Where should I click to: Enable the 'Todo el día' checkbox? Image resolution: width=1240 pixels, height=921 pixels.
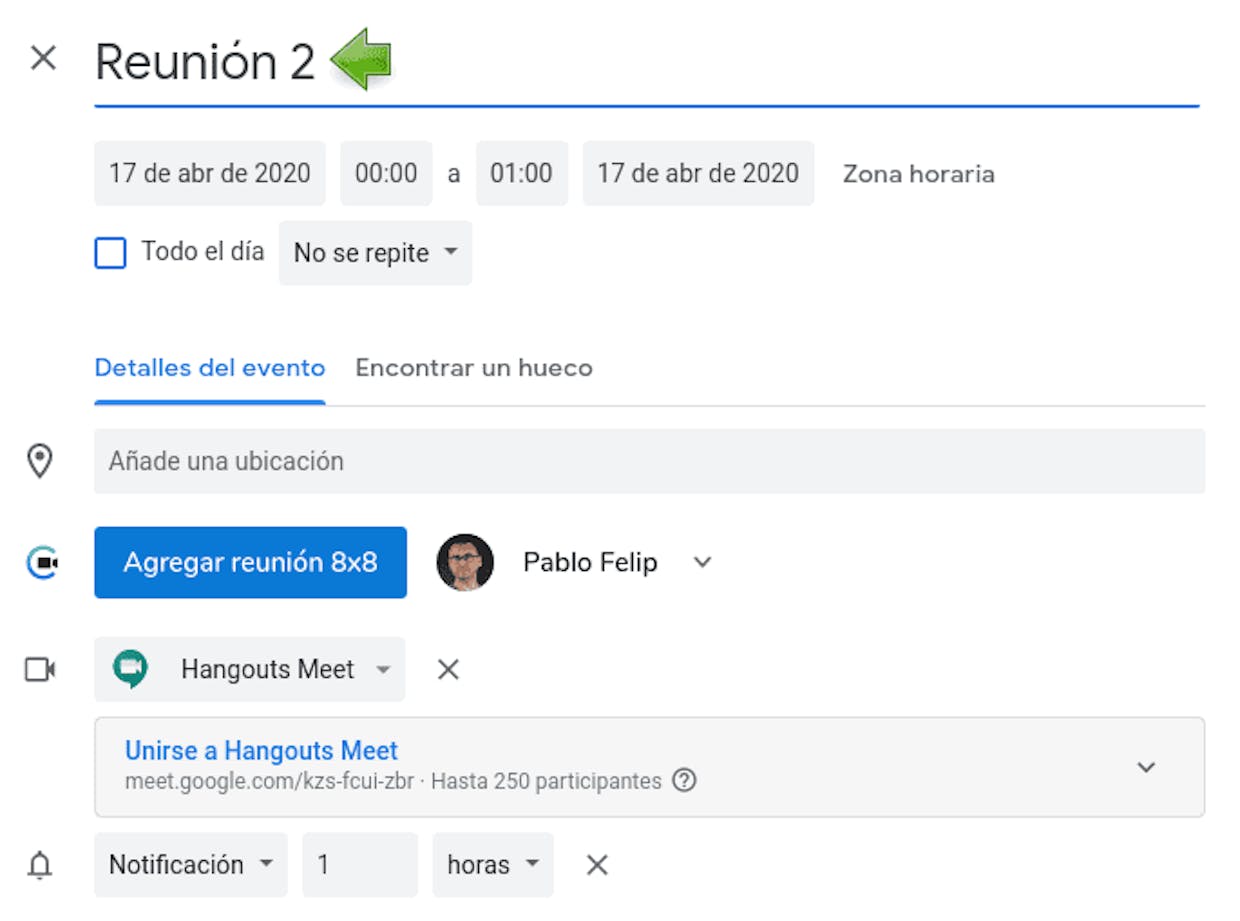pyautogui.click(x=110, y=253)
